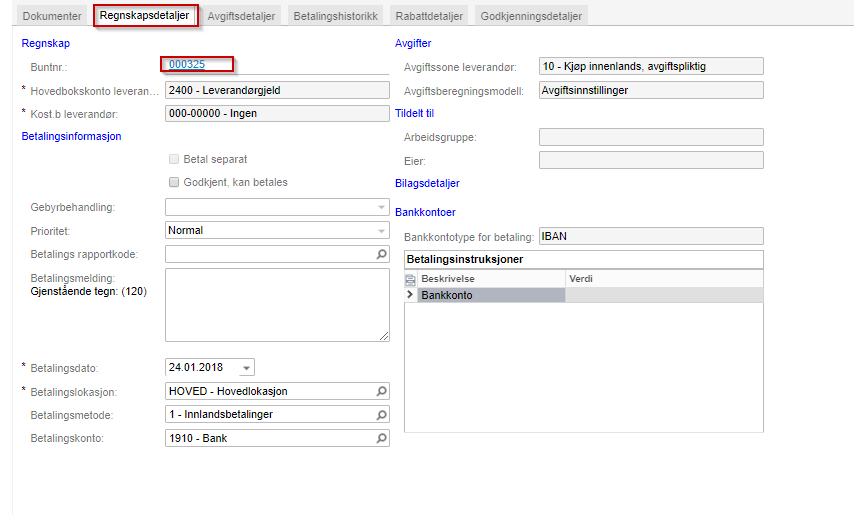The height and width of the screenshot is (515, 854).
Task: Click search icon in Betalings rapportkode field
Action: (381, 255)
